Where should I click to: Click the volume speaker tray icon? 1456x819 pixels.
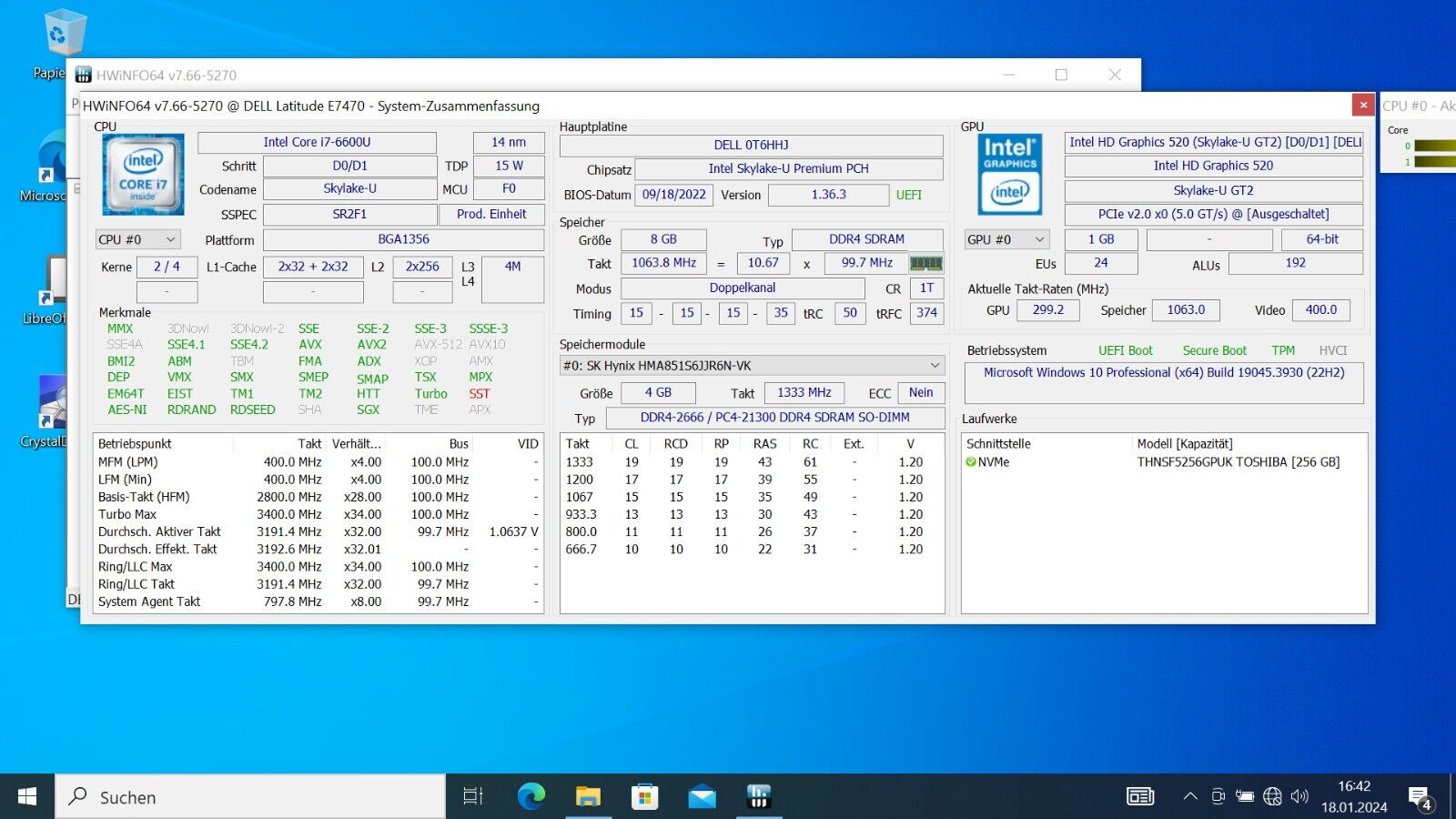click(1299, 796)
